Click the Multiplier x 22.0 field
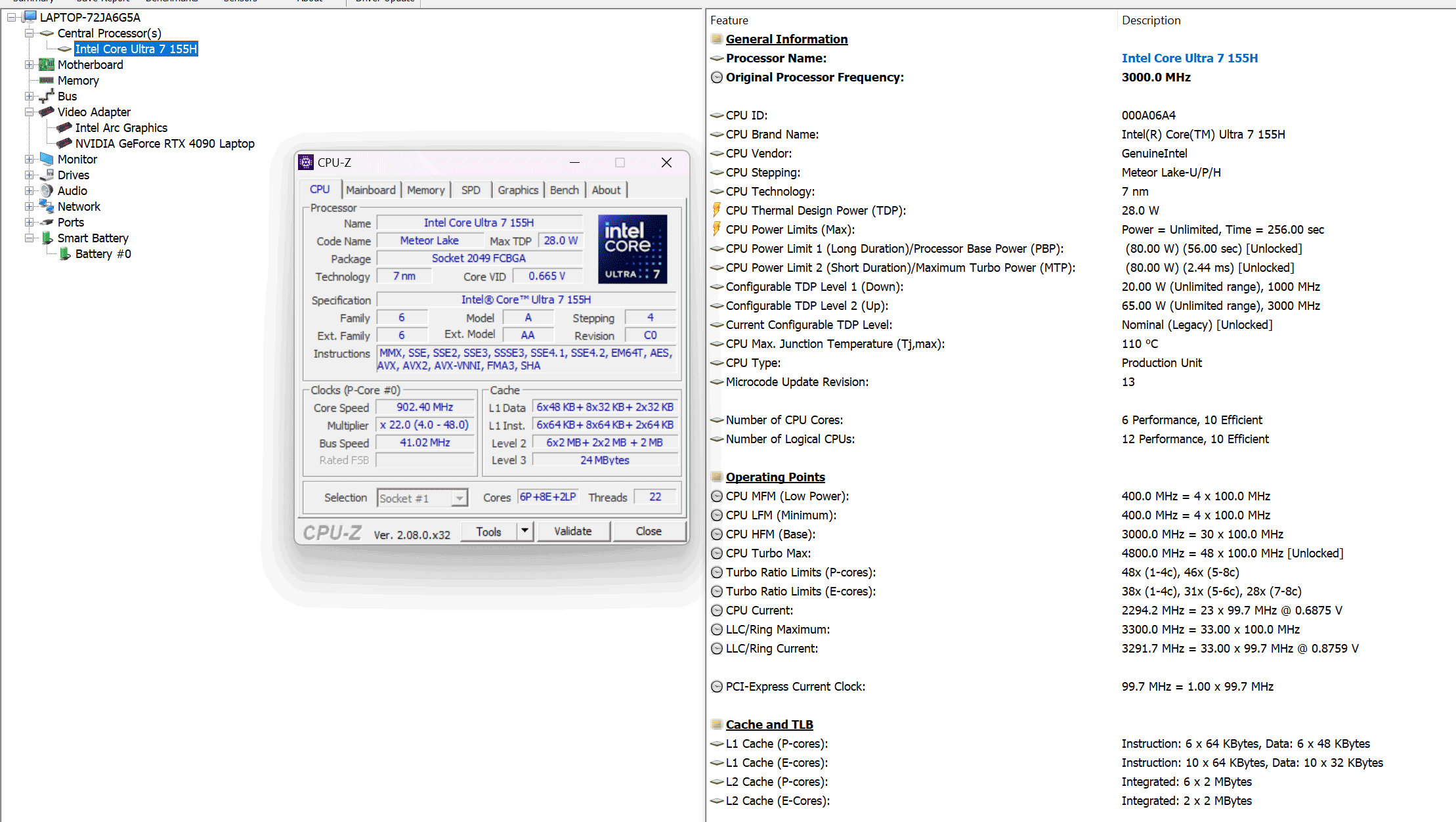 (425, 425)
